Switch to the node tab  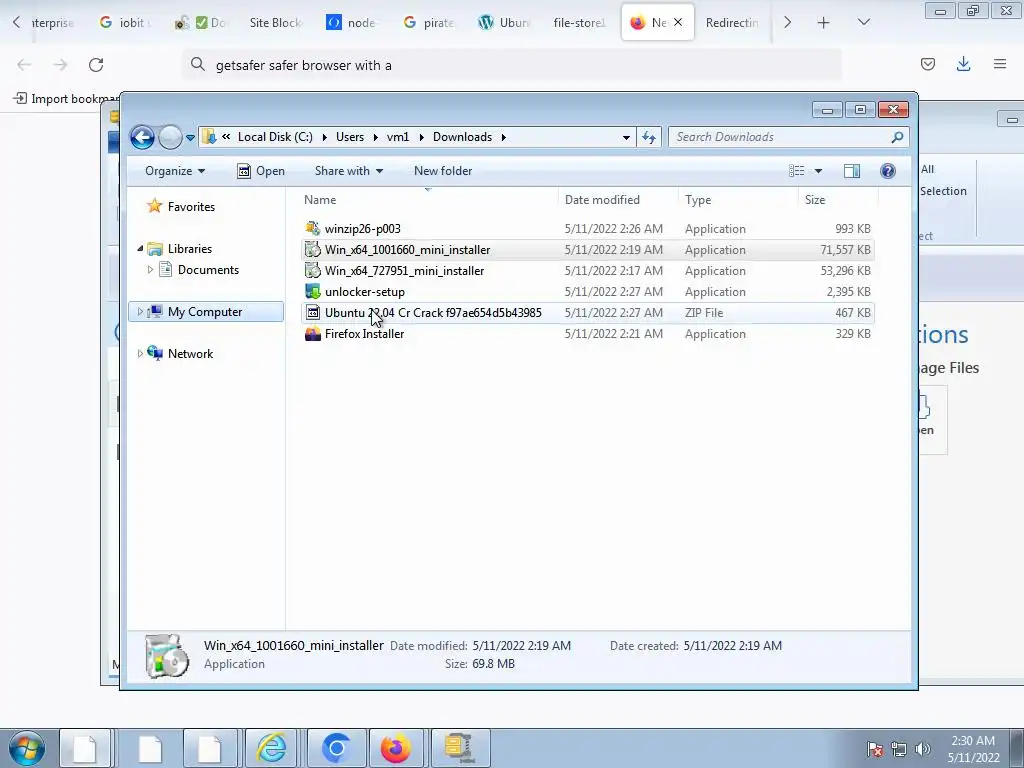[351, 23]
